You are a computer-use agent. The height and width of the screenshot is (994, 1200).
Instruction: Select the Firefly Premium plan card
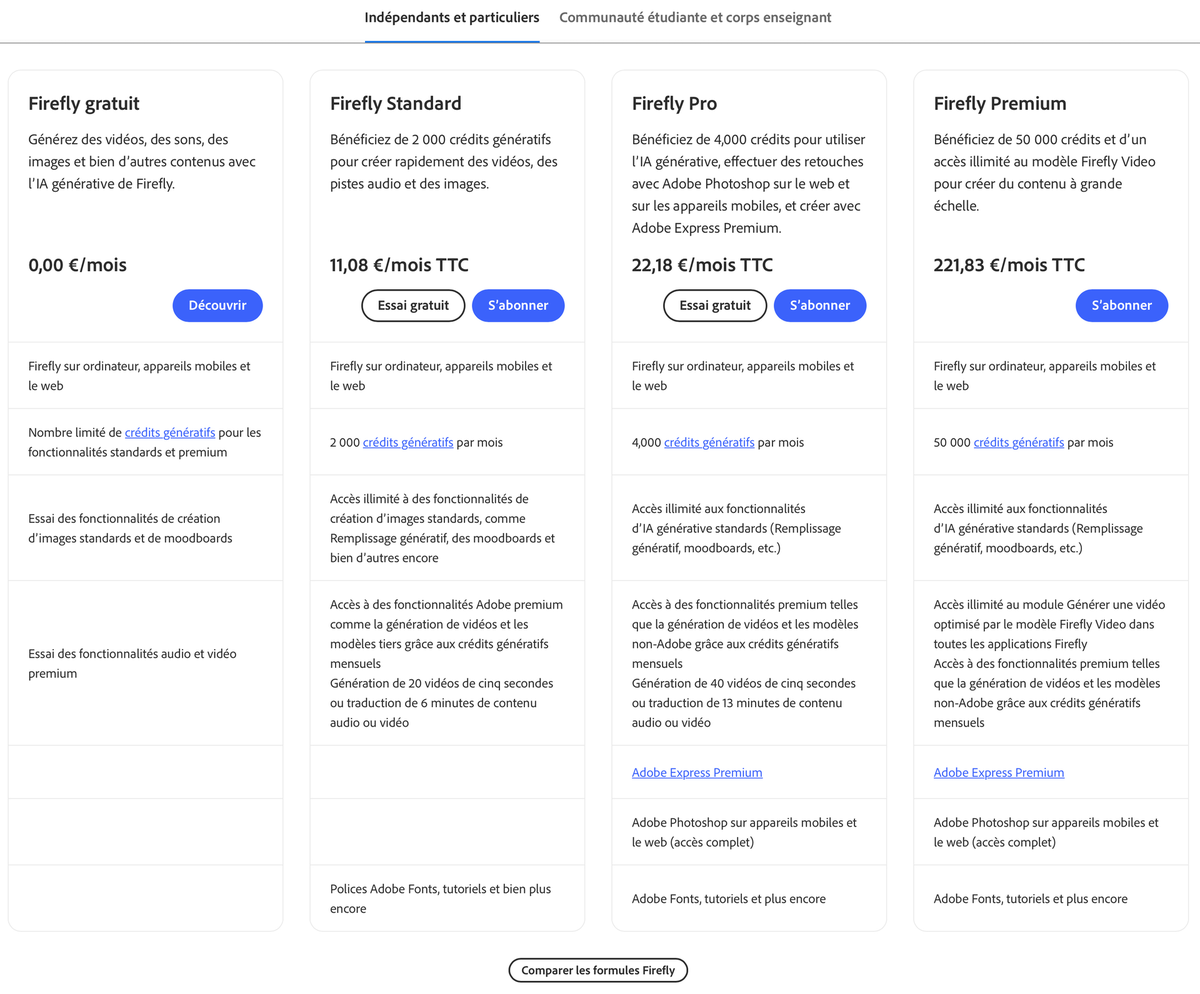(x=1050, y=103)
